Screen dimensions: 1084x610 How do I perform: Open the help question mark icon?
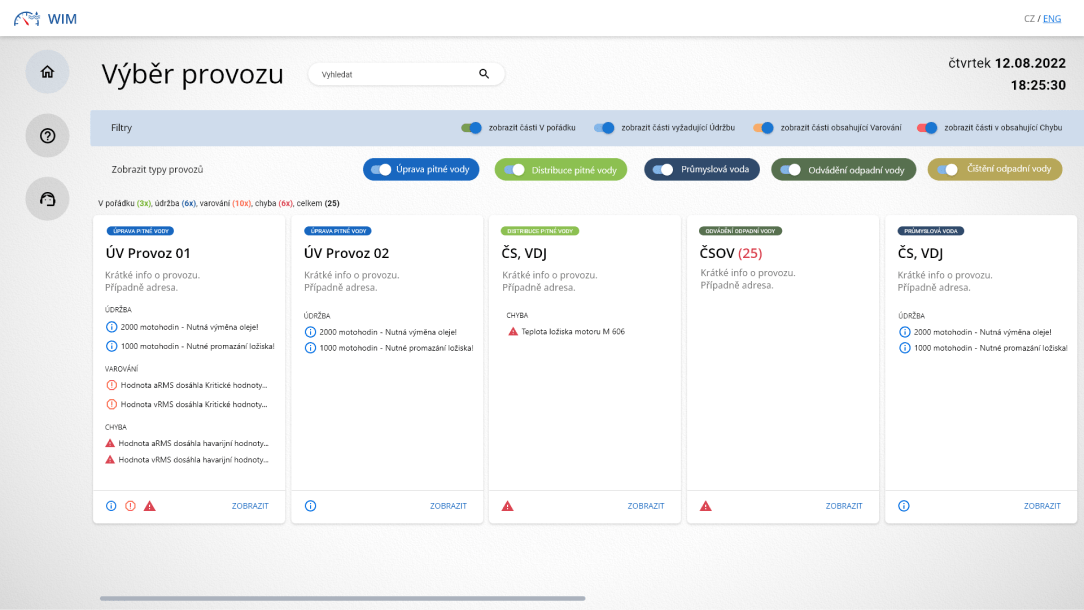point(47,136)
